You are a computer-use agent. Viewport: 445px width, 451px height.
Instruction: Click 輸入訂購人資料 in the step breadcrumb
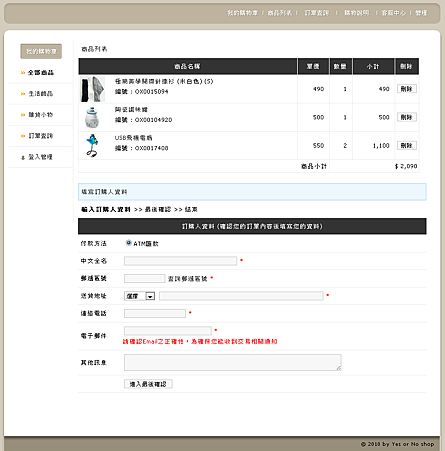click(106, 209)
